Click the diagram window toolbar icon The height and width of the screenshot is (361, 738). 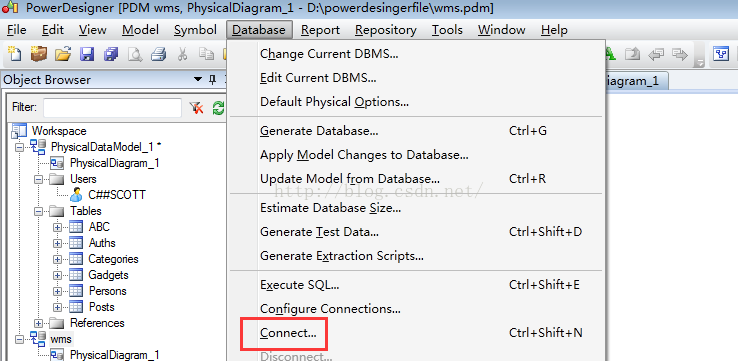point(721,54)
